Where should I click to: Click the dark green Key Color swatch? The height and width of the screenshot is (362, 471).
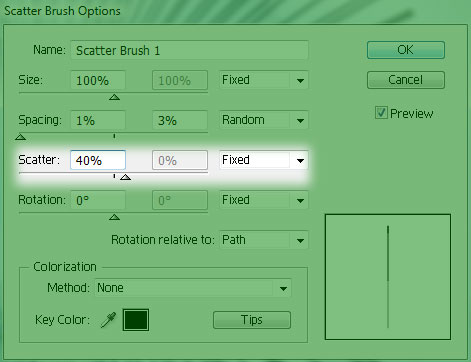click(x=136, y=320)
